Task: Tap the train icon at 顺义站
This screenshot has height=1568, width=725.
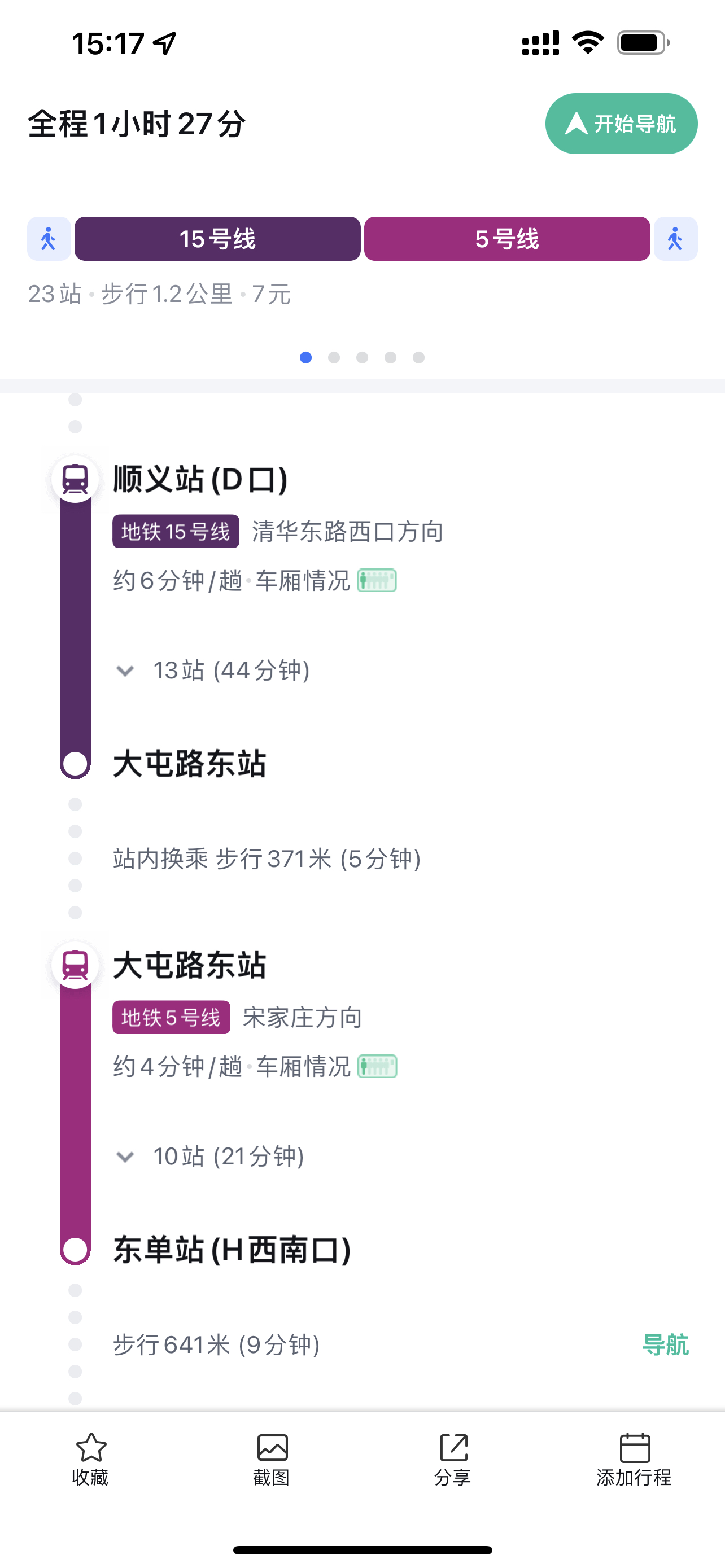Action: pos(76,480)
